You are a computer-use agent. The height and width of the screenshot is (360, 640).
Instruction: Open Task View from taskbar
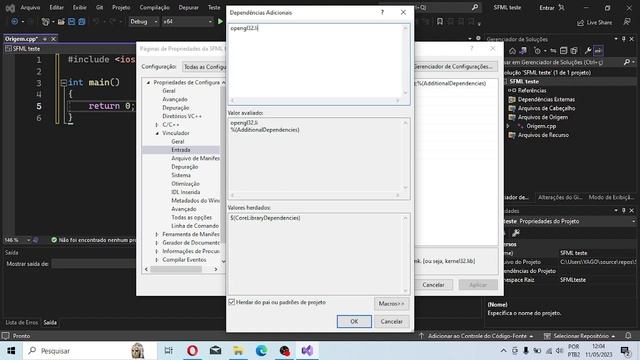(x=169, y=351)
